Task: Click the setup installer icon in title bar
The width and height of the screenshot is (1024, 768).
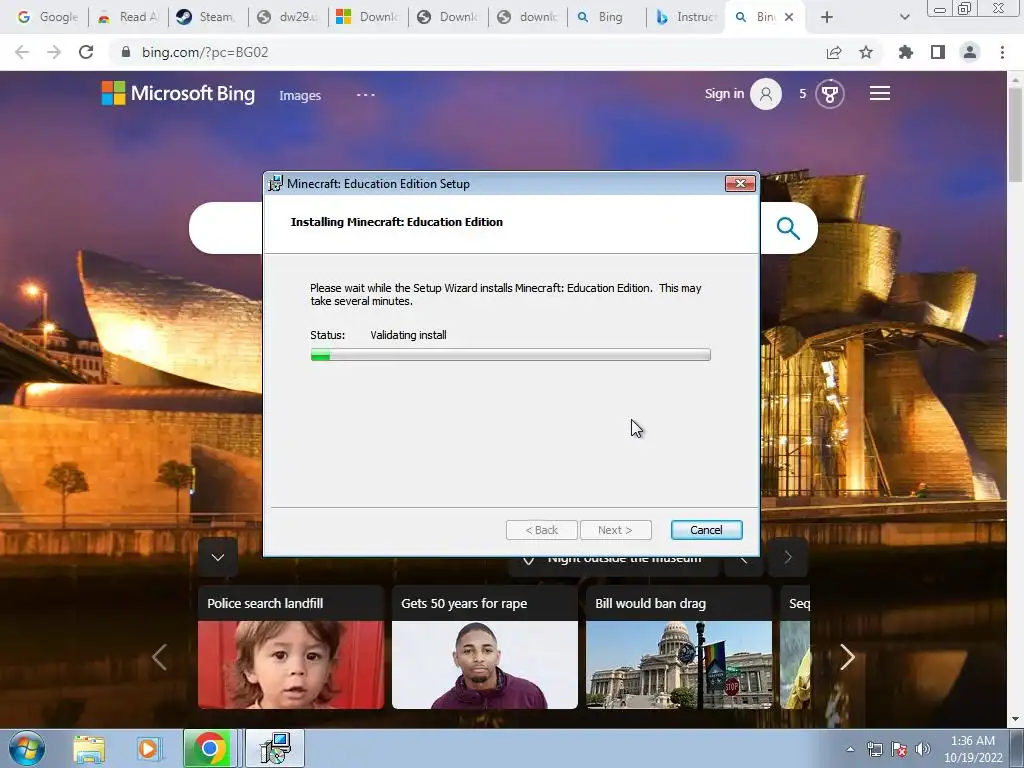Action: click(x=276, y=184)
